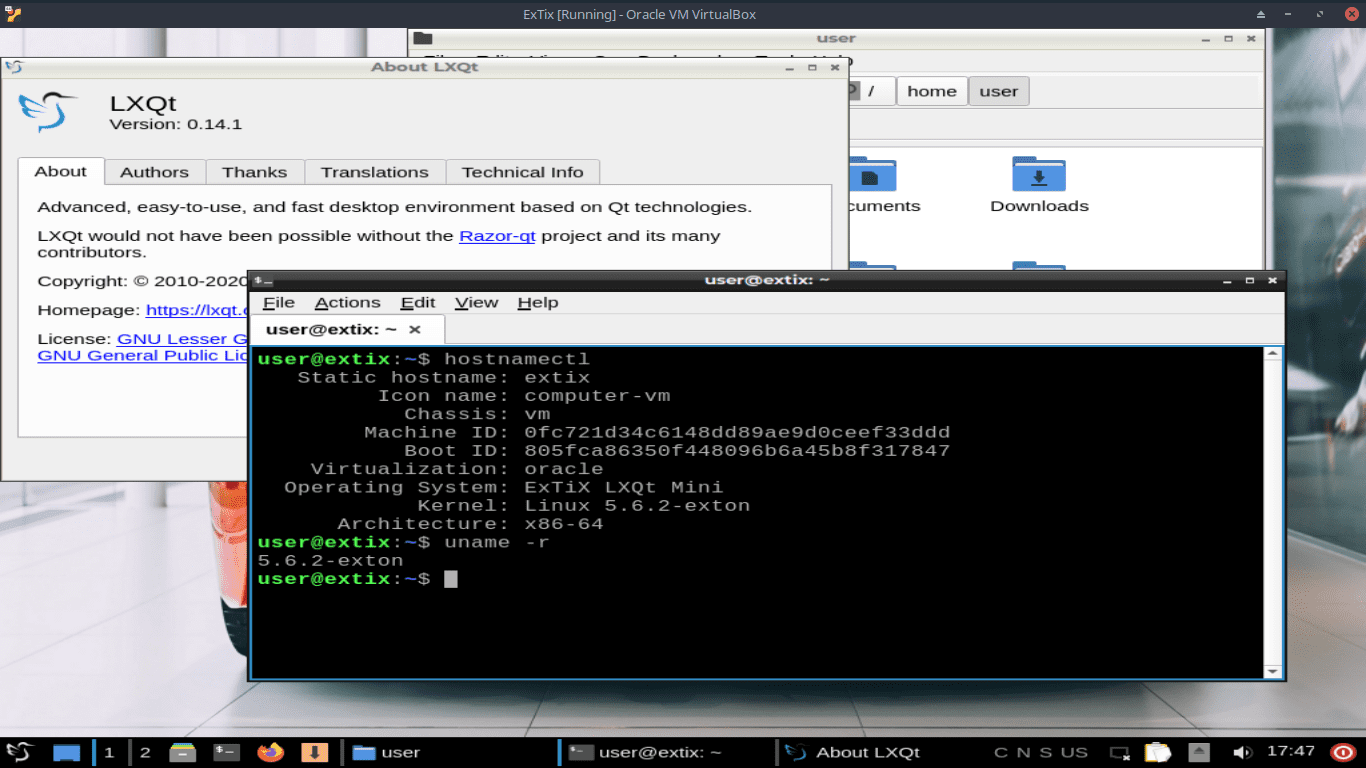Screen dimensions: 1366x768
Task: Open the GNU Lesser General Public License link
Action: coord(182,339)
